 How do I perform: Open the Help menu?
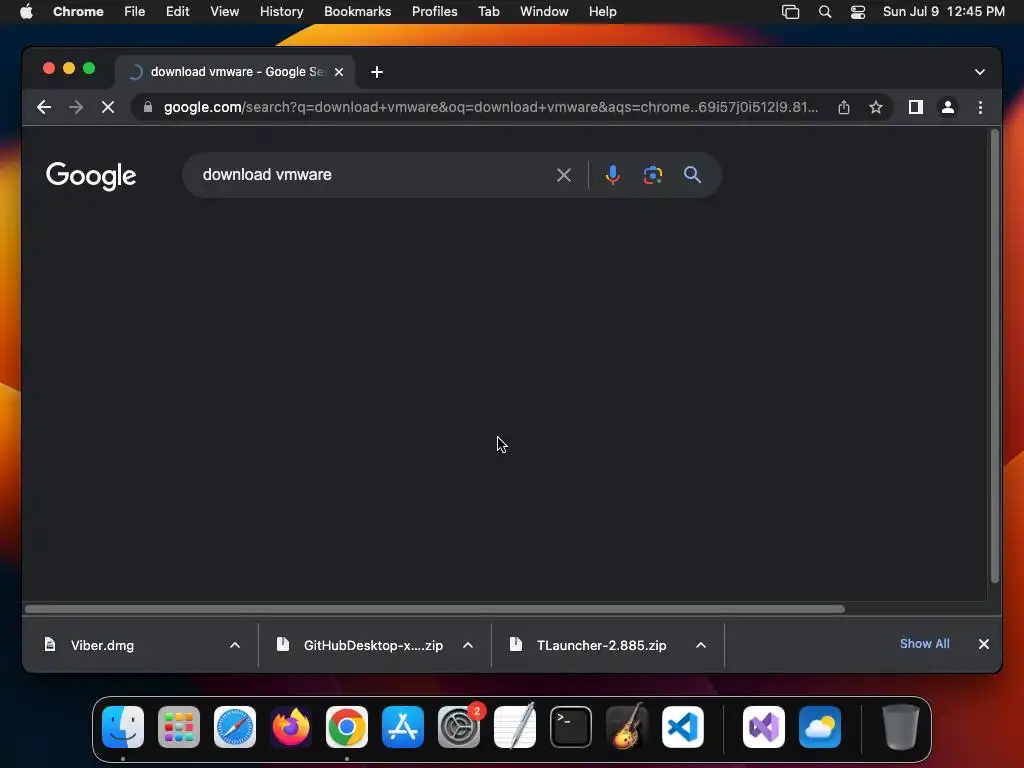click(602, 12)
